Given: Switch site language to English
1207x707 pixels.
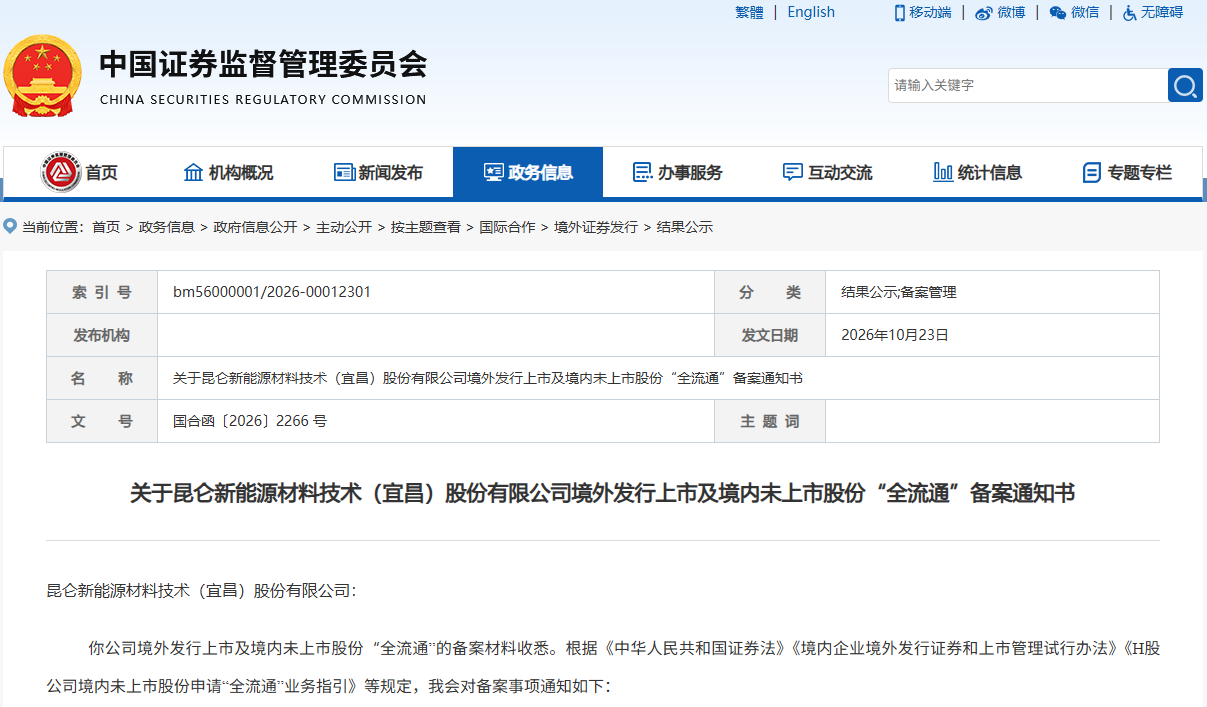Looking at the screenshot, I should tap(811, 12).
